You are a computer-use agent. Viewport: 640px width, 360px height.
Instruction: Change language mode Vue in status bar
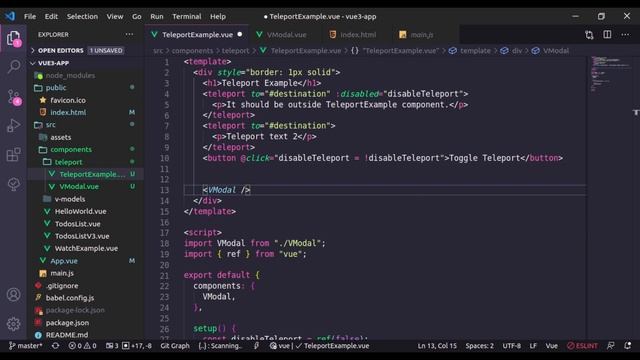coord(552,346)
